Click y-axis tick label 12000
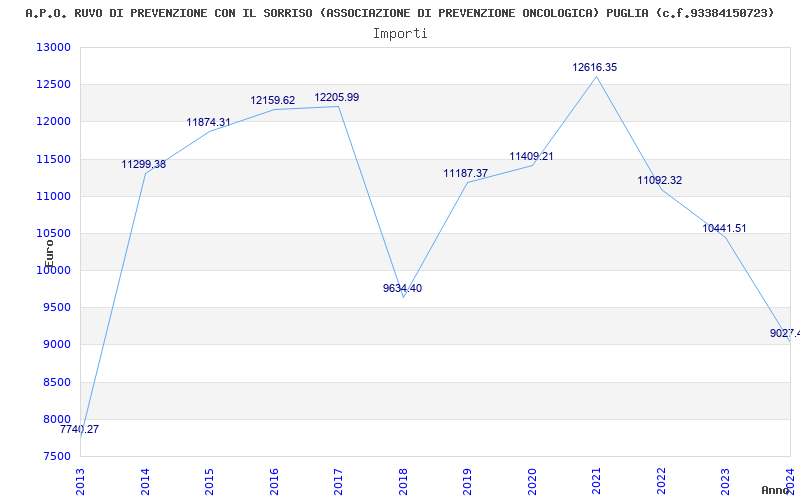Image resolution: width=800 pixels, height=500 pixels. pos(53,122)
